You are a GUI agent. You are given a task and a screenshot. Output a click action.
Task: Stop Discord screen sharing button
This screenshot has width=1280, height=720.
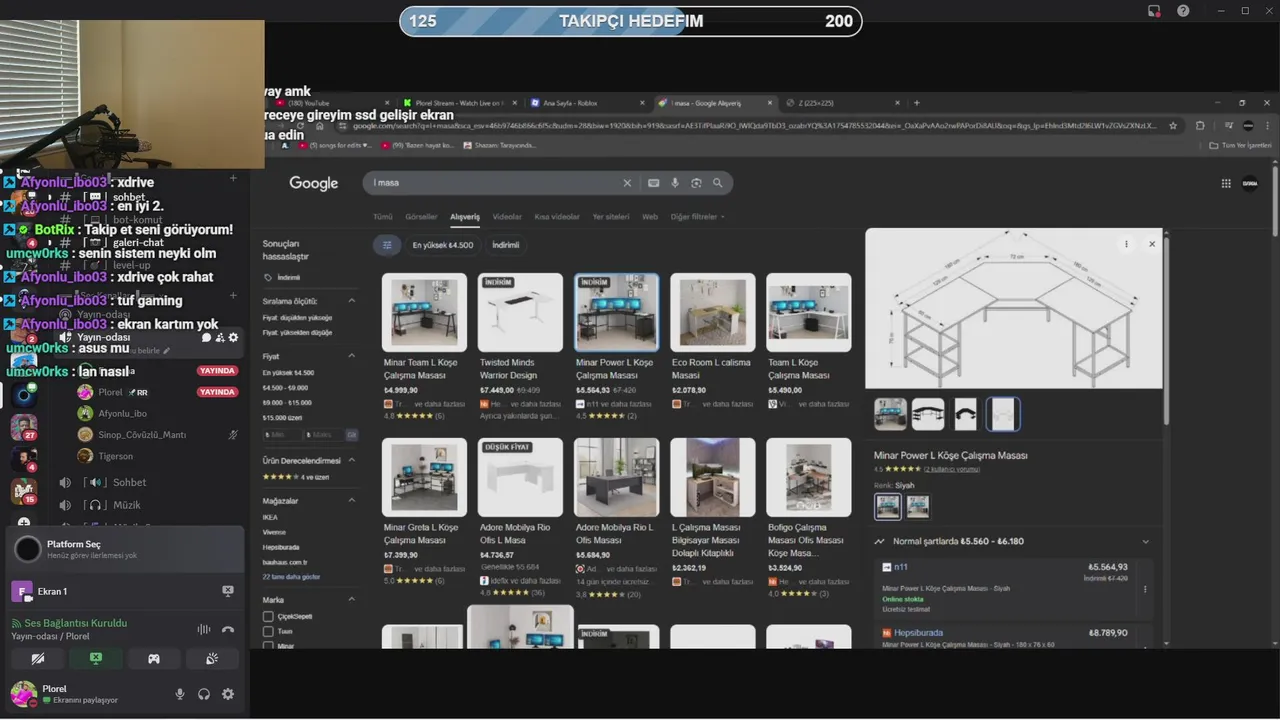(96, 659)
